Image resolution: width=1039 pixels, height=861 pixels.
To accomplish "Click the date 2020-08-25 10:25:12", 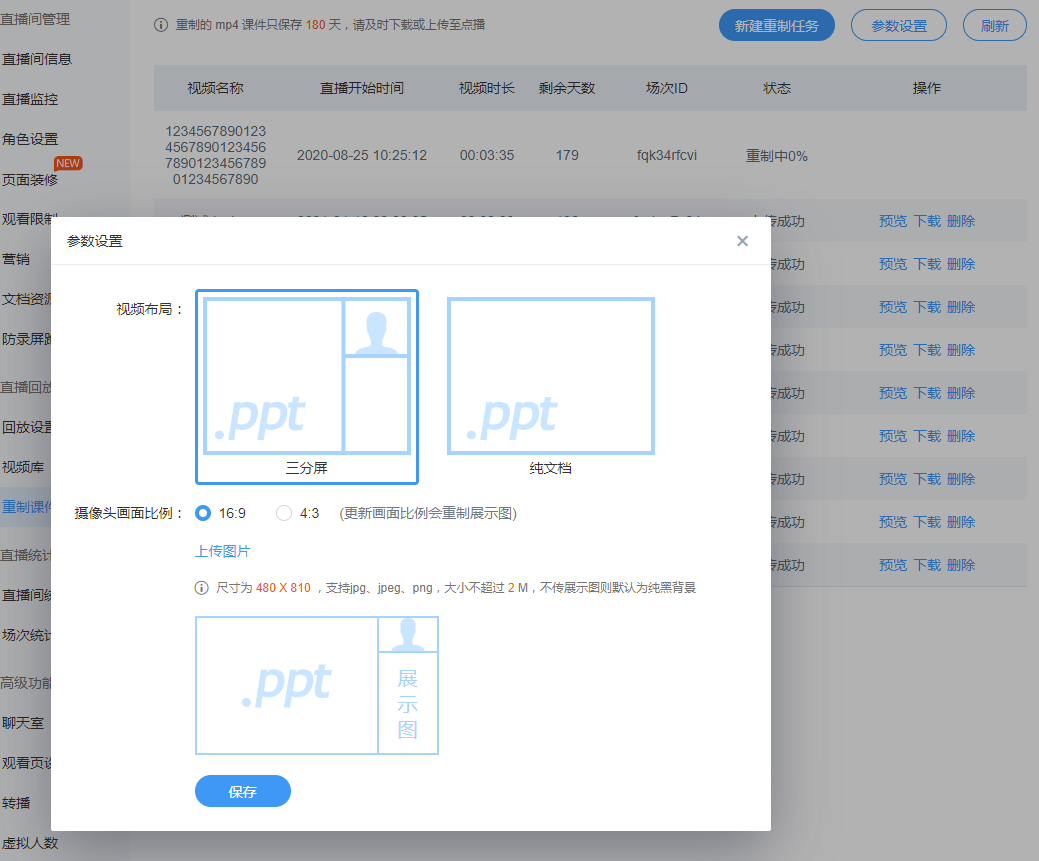I will 362,156.
